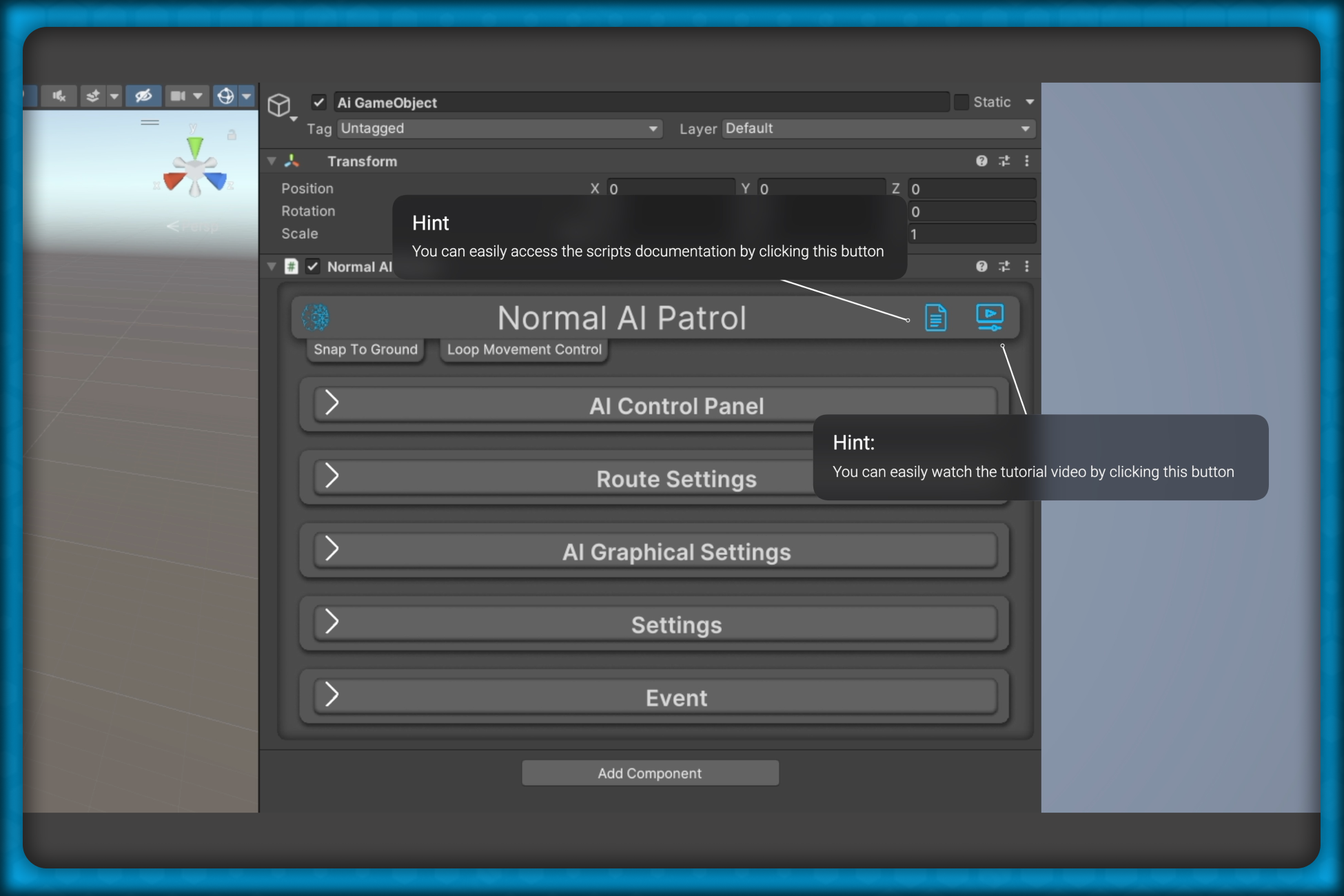Open the Tag Untagged dropdown
The image size is (1344, 896).
pyautogui.click(x=499, y=129)
